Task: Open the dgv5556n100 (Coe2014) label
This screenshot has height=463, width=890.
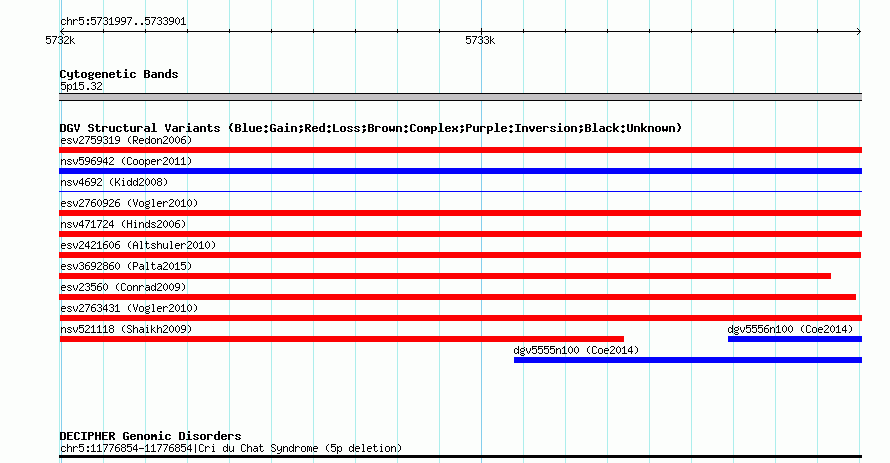Action: (x=790, y=329)
